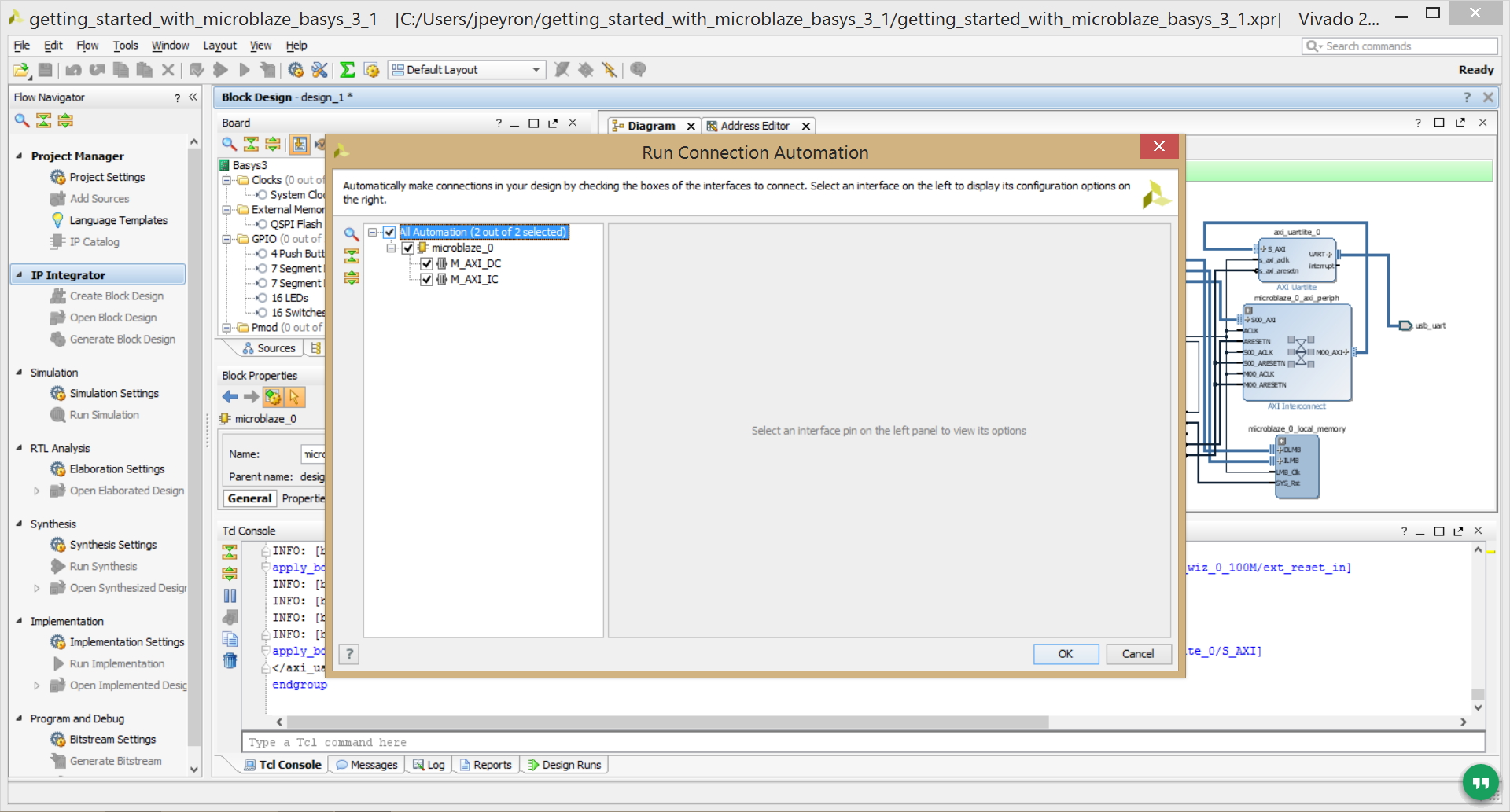Close the Run Connection Automation dialog
This screenshot has height=812, width=1510.
pos(1158,146)
